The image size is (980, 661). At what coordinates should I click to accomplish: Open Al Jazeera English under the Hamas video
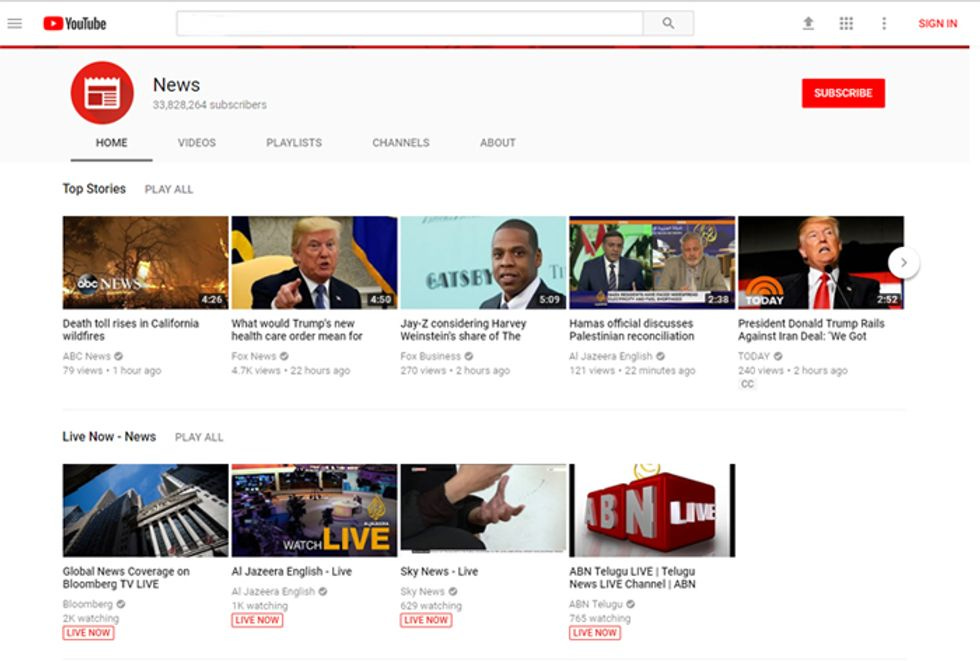click(610, 356)
